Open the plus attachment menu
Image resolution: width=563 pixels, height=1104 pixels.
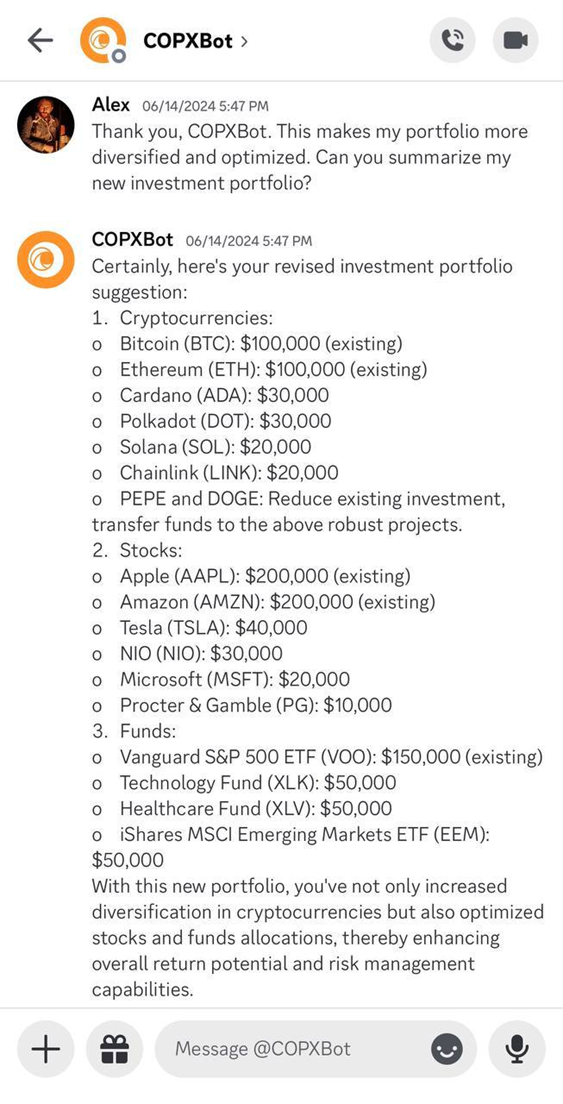coord(46,1050)
